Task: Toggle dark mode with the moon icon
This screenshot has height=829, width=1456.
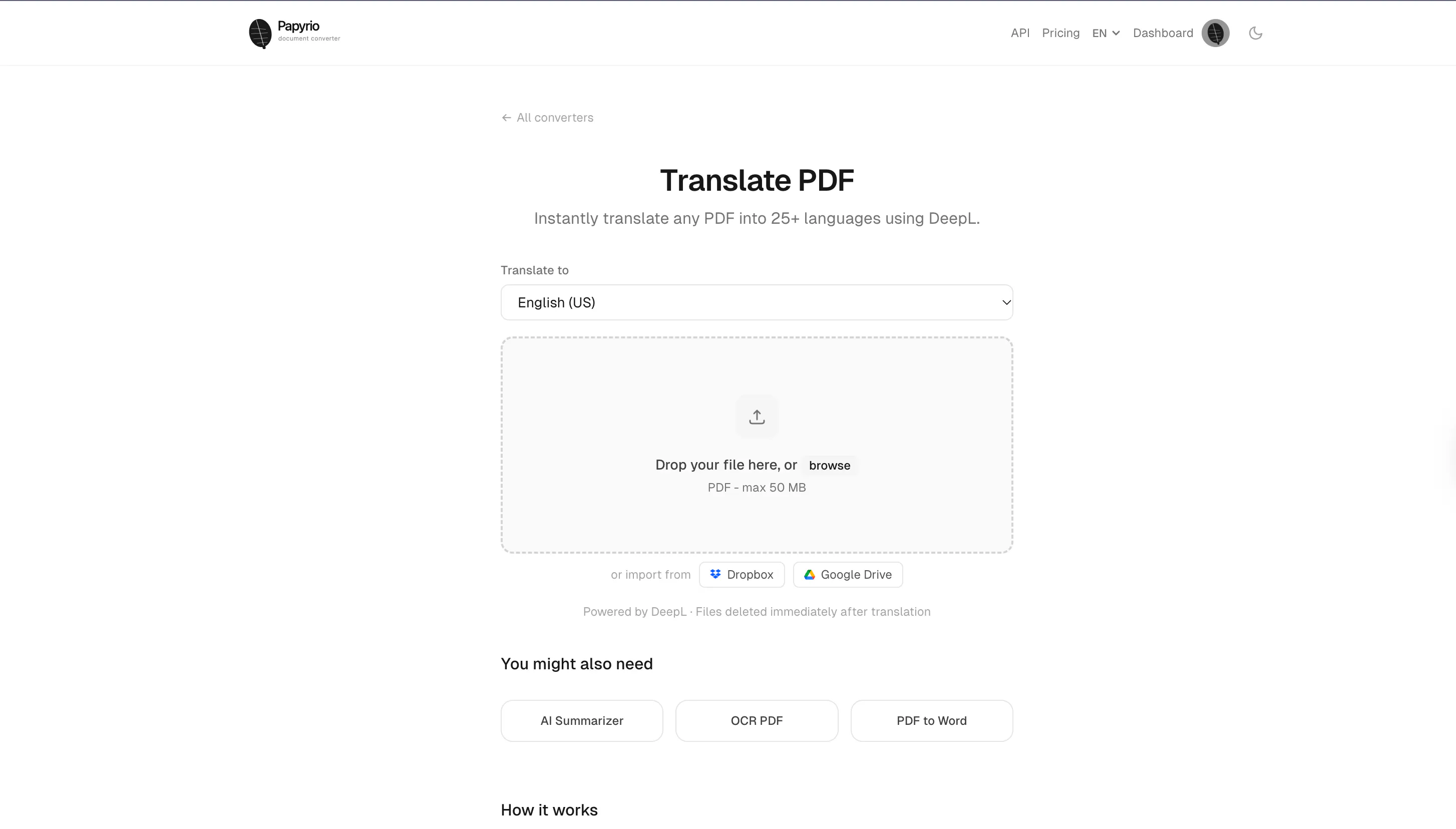Action: tap(1256, 33)
